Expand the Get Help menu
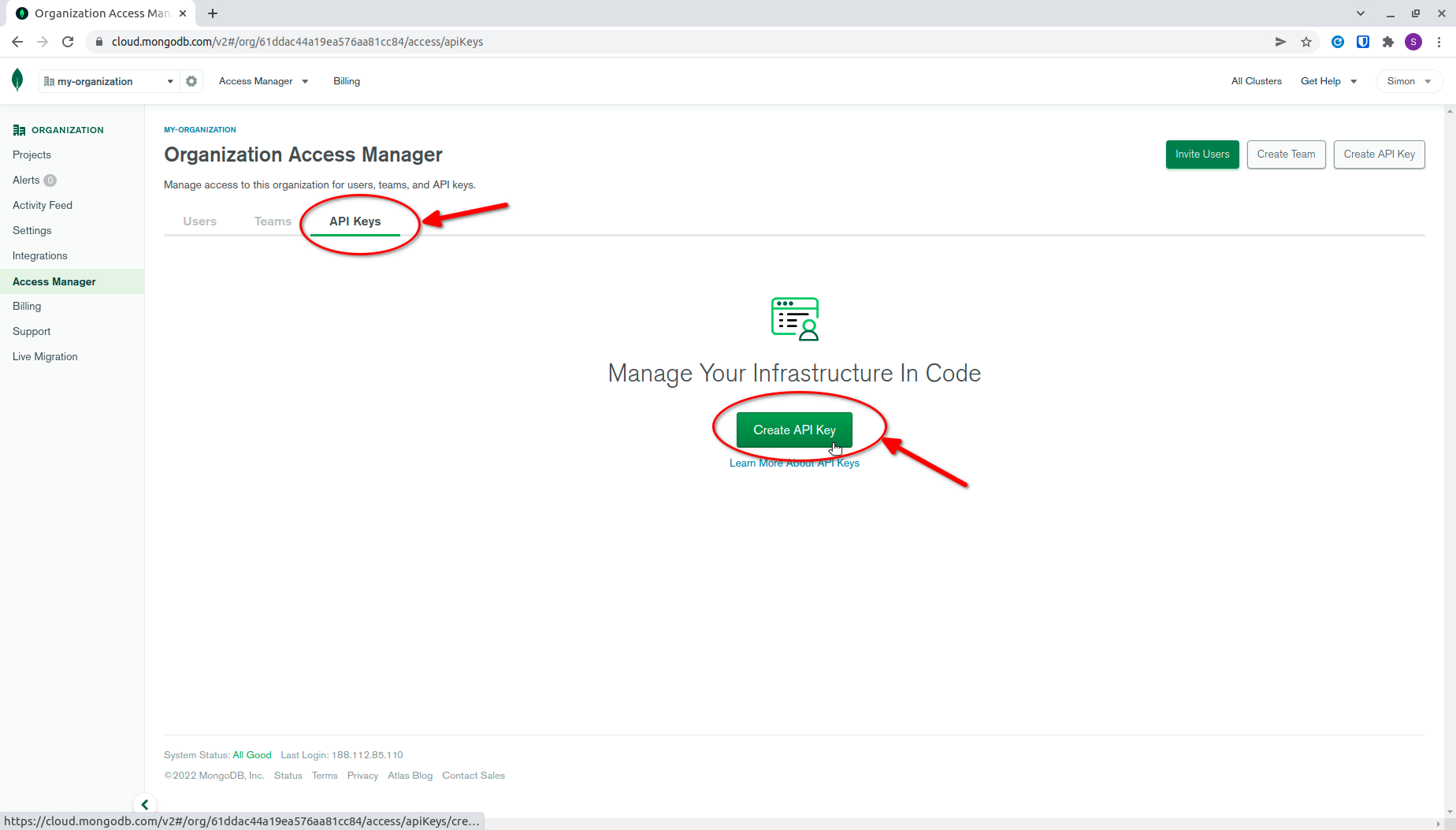The image size is (1456, 830). pyautogui.click(x=1328, y=81)
